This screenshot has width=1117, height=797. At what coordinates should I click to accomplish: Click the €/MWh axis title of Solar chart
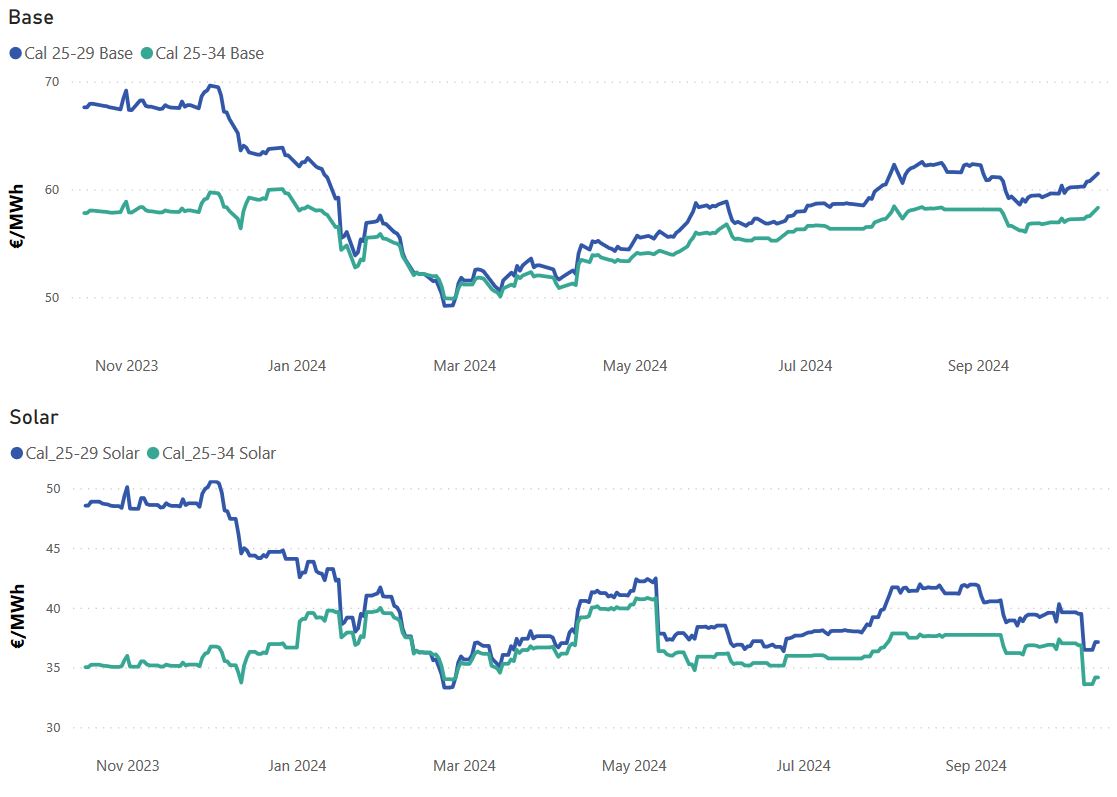pos(19,616)
